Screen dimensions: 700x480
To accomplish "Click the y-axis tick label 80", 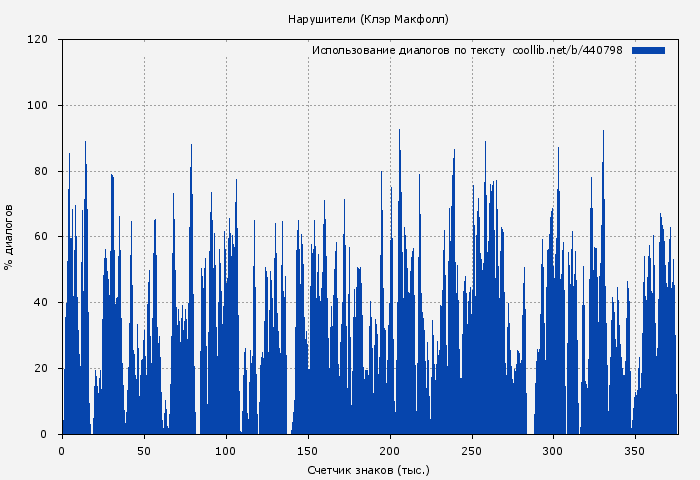I will tap(41, 171).
